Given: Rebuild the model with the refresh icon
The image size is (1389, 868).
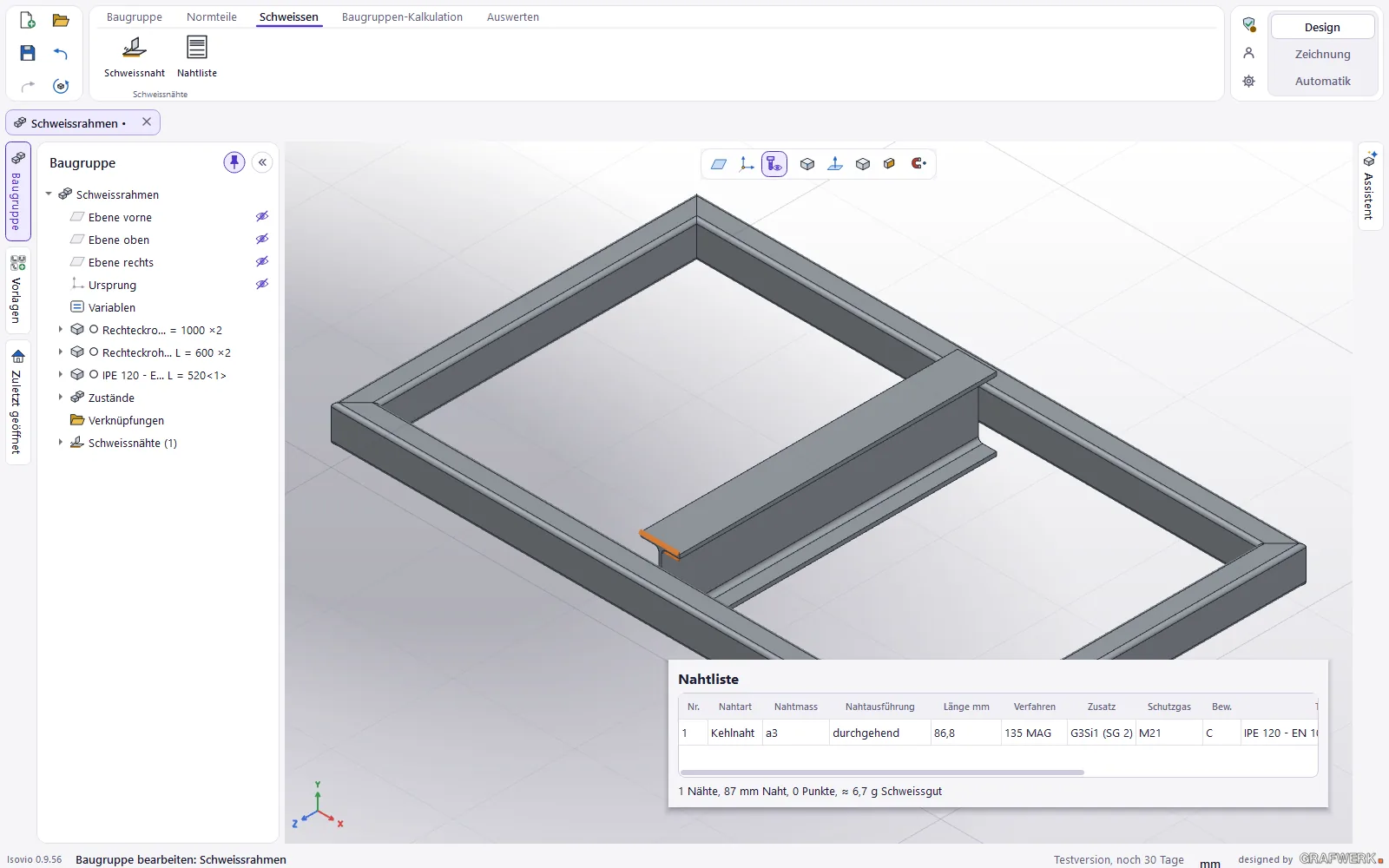Looking at the screenshot, I should click(x=61, y=86).
